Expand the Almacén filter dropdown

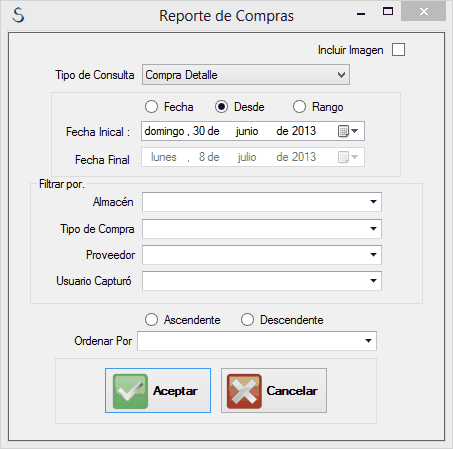coord(262,202)
